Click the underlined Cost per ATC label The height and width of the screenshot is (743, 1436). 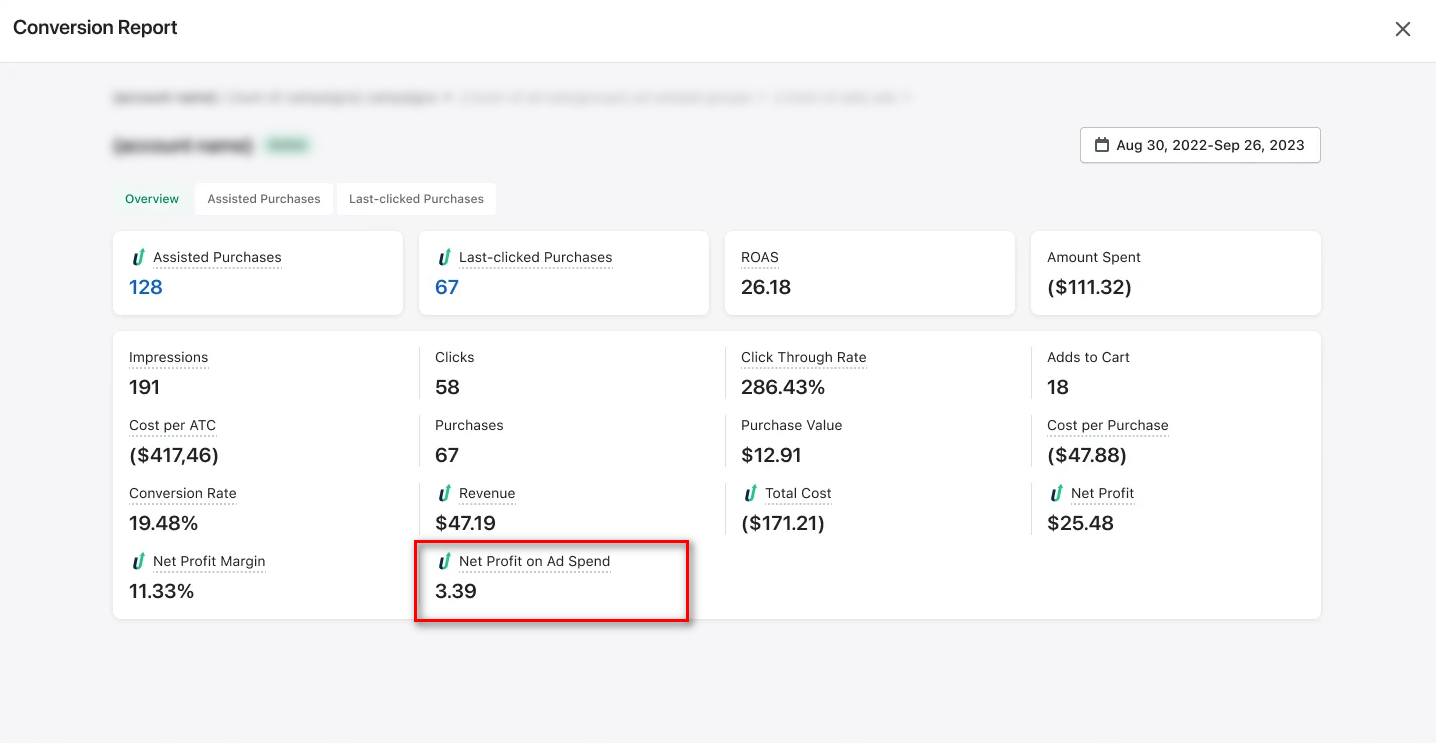pyautogui.click(x=172, y=425)
